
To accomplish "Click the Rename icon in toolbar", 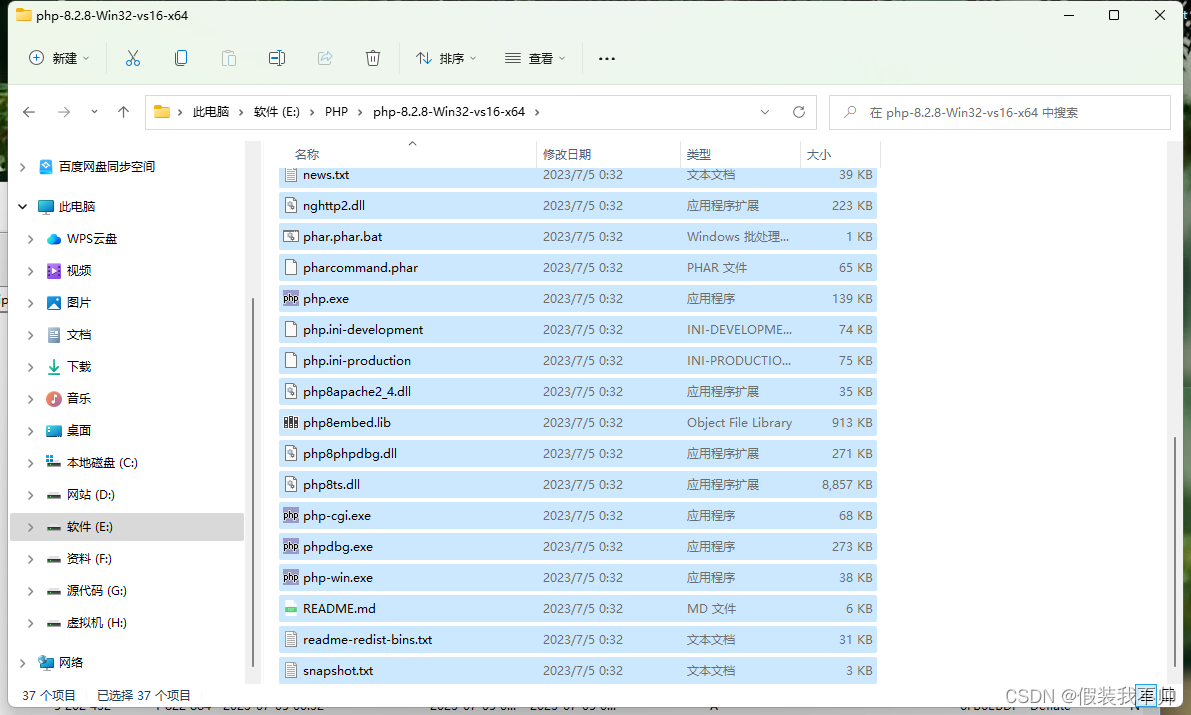I will click(x=277, y=59).
